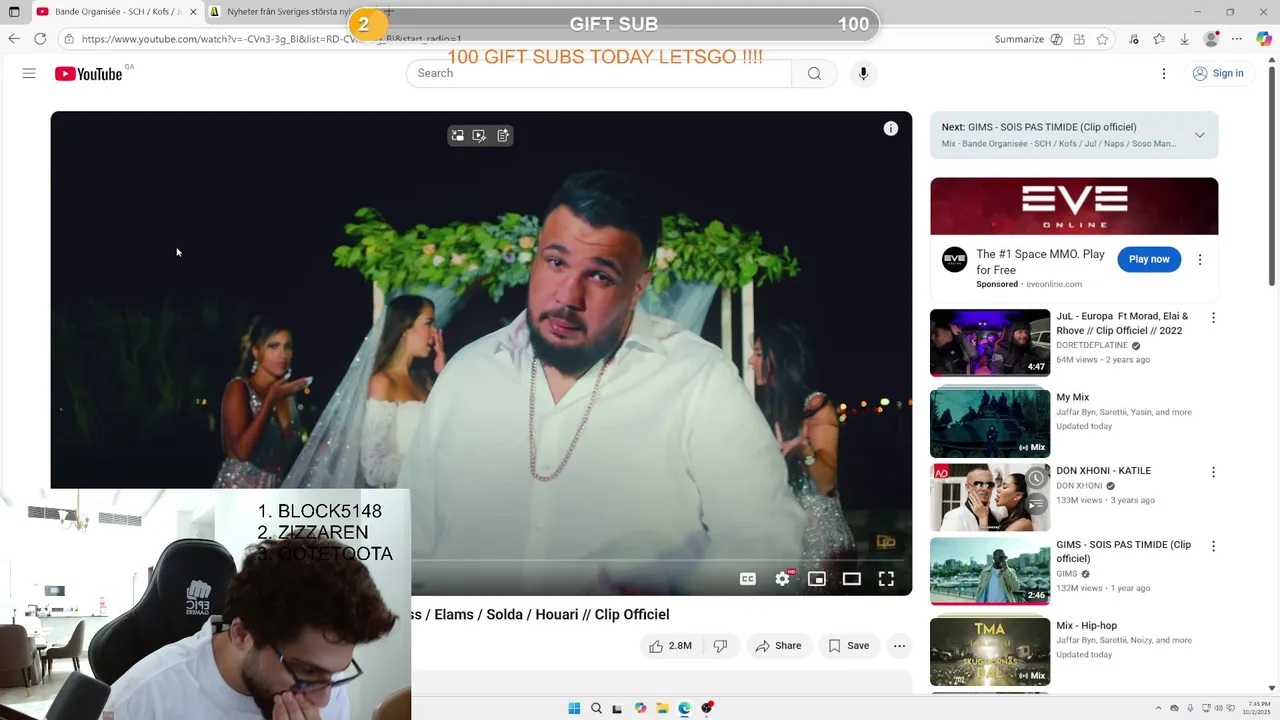
Task: Save the video to a playlist
Action: pyautogui.click(x=848, y=646)
